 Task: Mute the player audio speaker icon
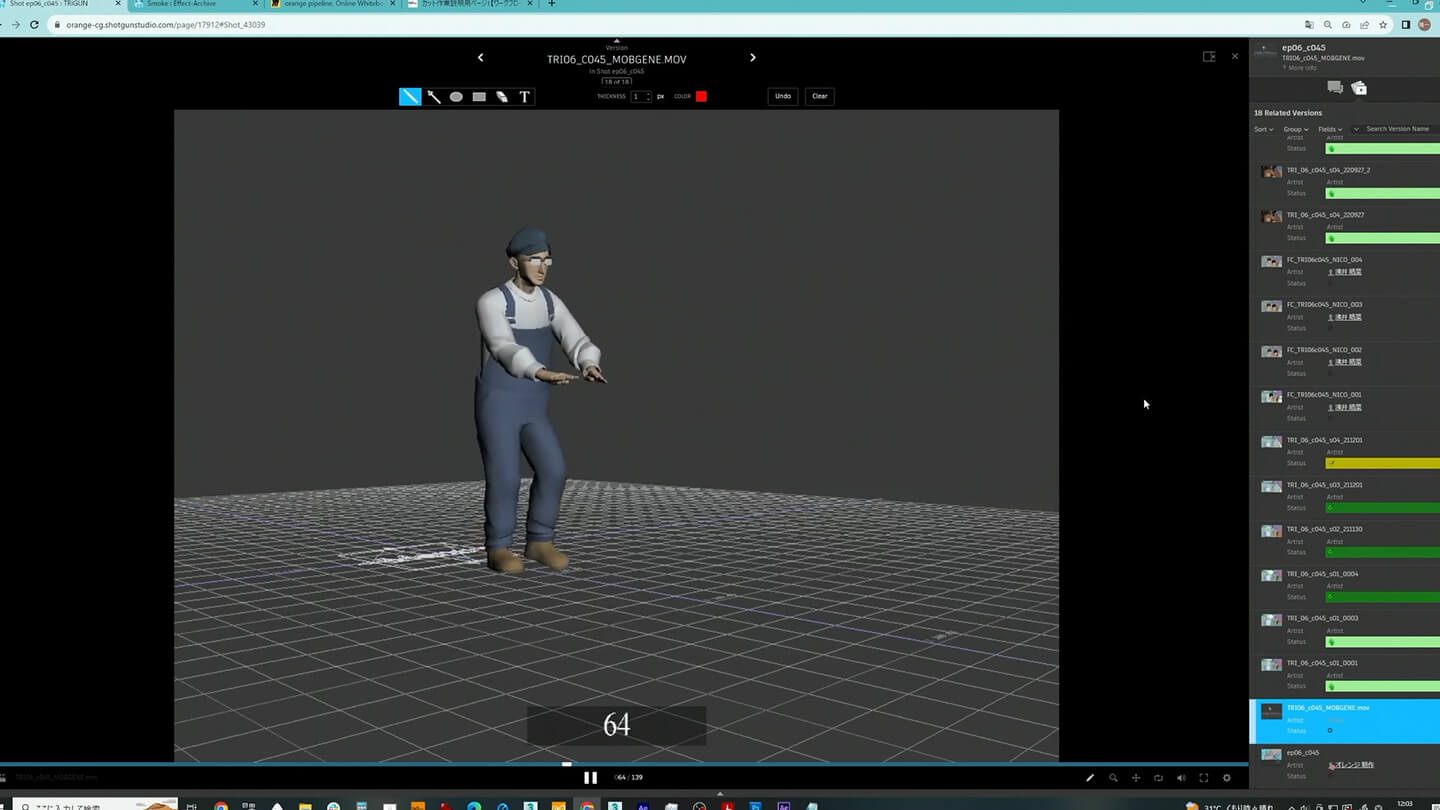(1181, 778)
